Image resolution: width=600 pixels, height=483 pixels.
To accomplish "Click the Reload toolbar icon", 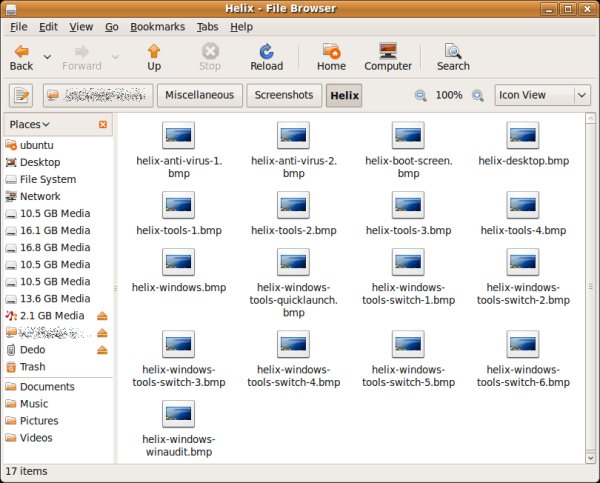I will [266, 56].
